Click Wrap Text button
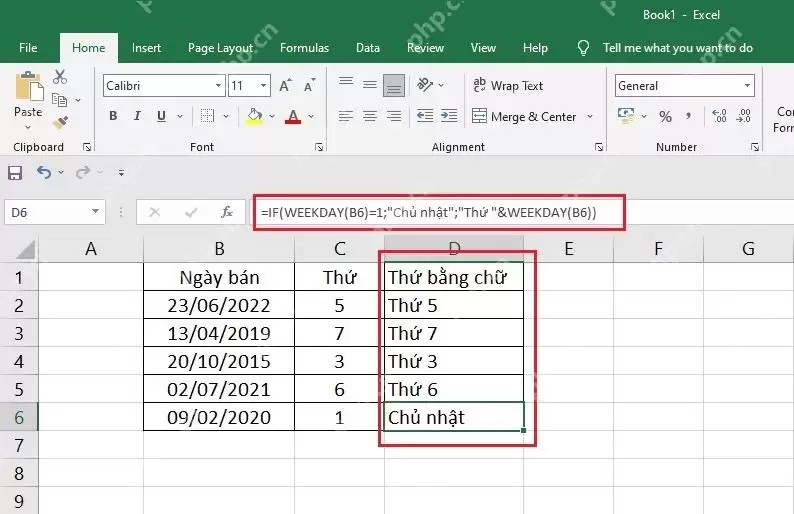Screen dimensions: 794x514 coord(508,86)
